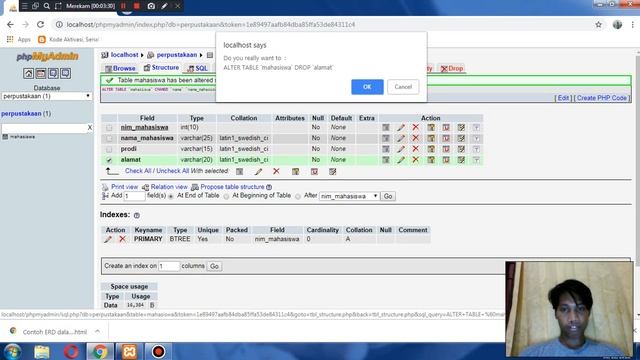
Task: Clear the table filter X in sidebar
Action: [x=90, y=128]
